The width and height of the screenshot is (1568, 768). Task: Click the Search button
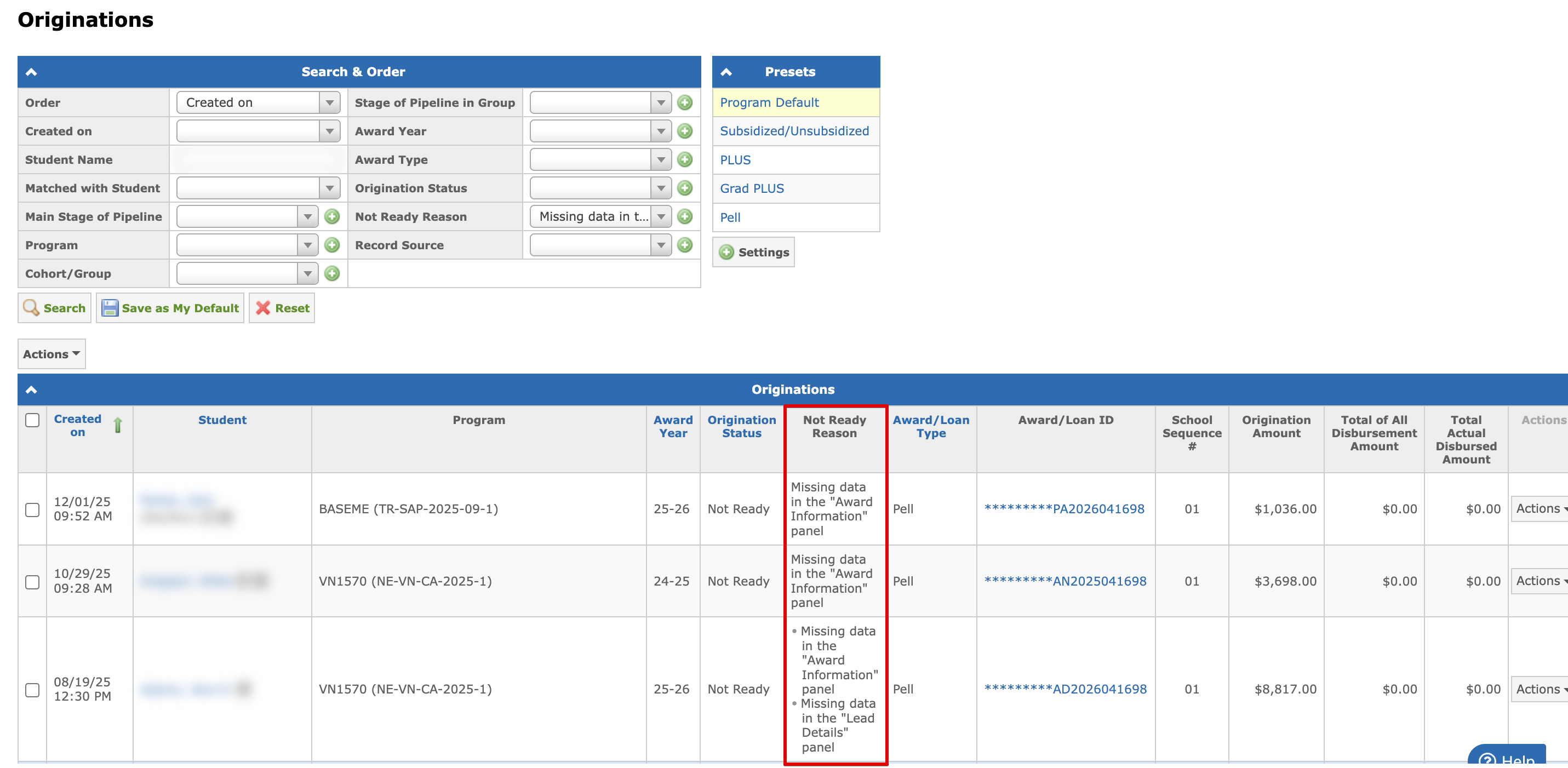(54, 308)
